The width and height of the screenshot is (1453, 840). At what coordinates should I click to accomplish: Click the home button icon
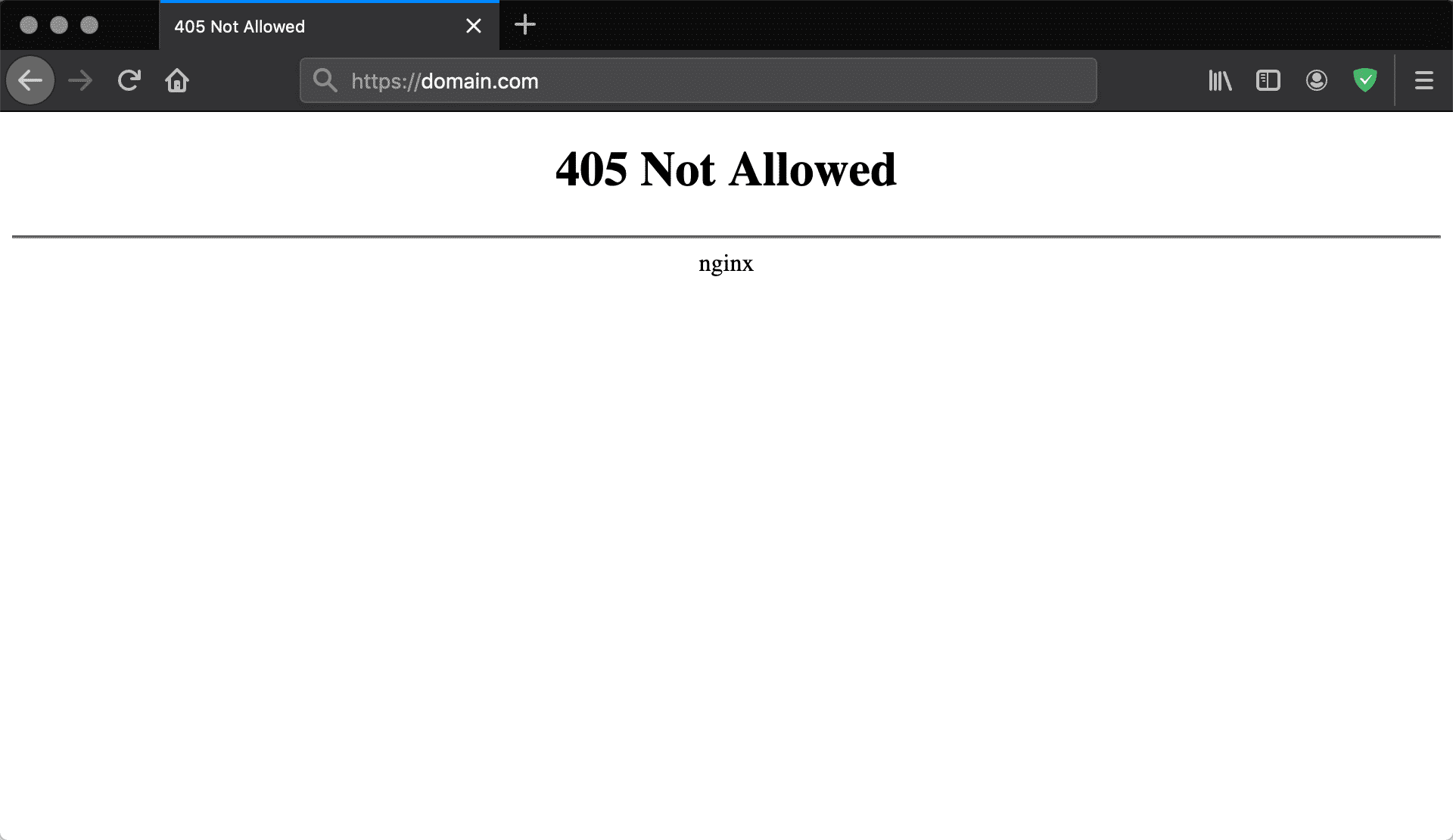[x=176, y=81]
